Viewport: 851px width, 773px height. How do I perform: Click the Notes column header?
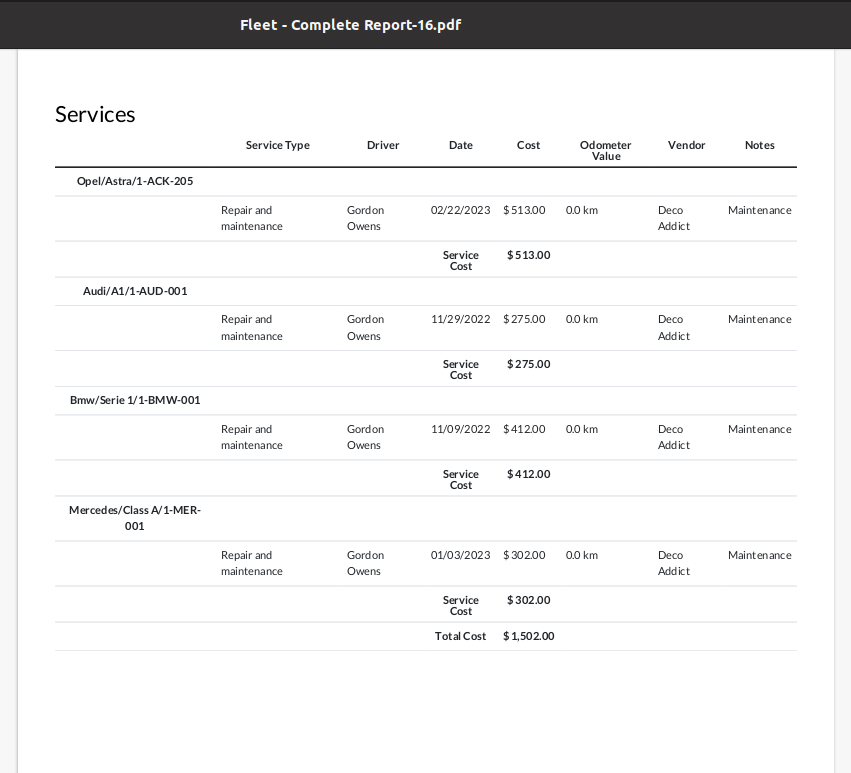(x=760, y=145)
